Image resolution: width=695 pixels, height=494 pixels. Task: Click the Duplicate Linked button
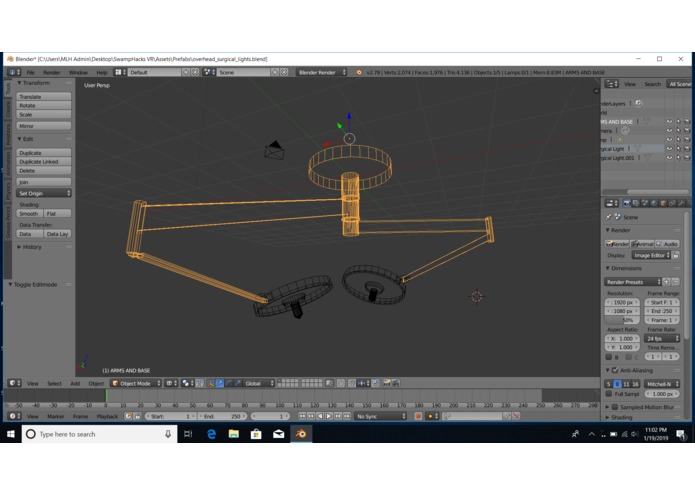point(43,161)
